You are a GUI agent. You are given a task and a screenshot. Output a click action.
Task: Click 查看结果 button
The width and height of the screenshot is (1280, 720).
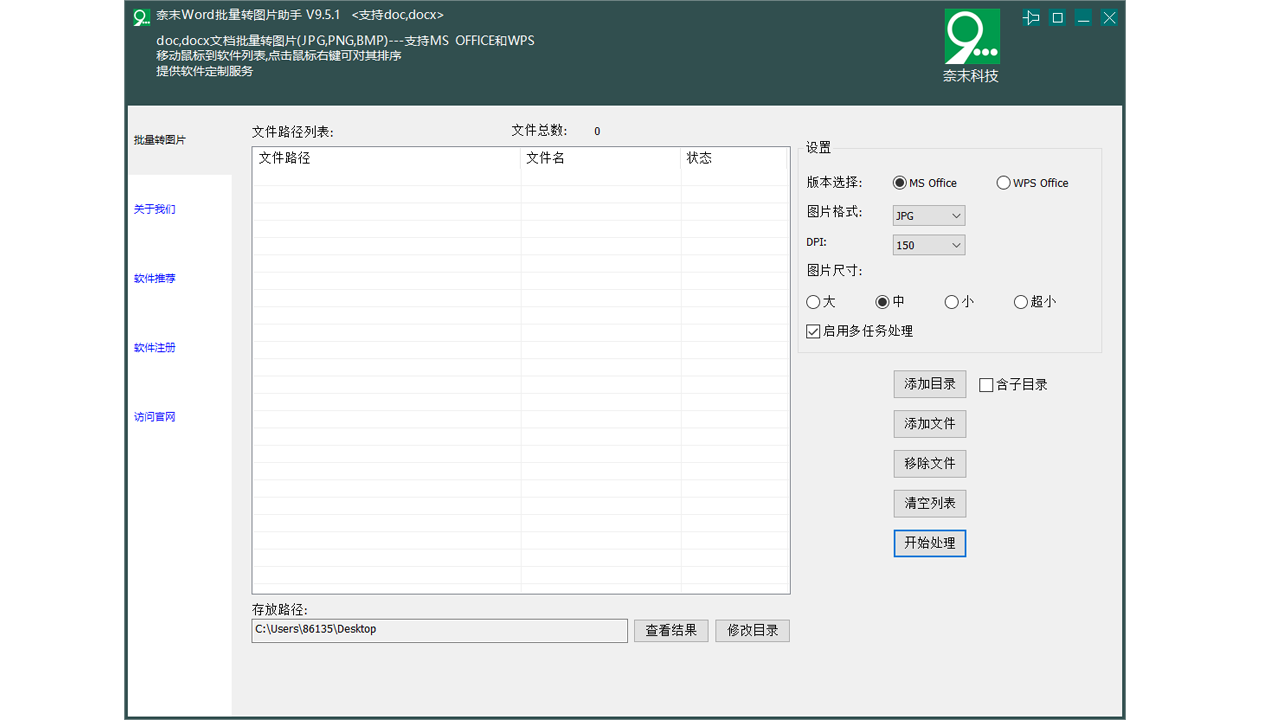point(671,631)
